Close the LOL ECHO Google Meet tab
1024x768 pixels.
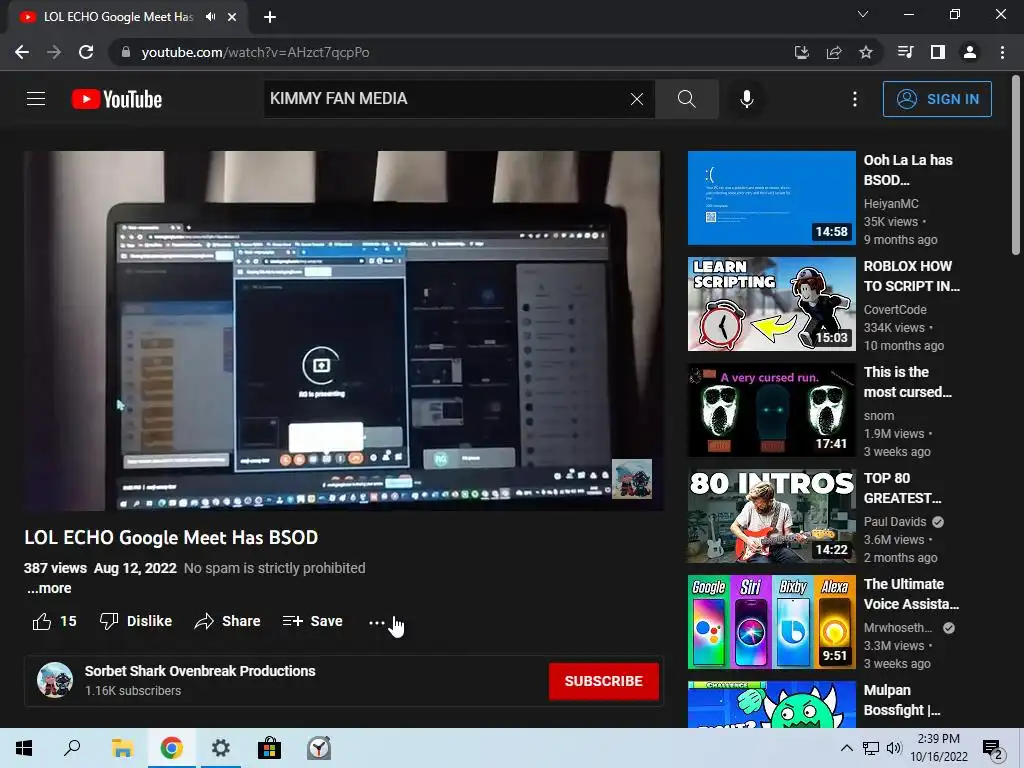coord(232,17)
